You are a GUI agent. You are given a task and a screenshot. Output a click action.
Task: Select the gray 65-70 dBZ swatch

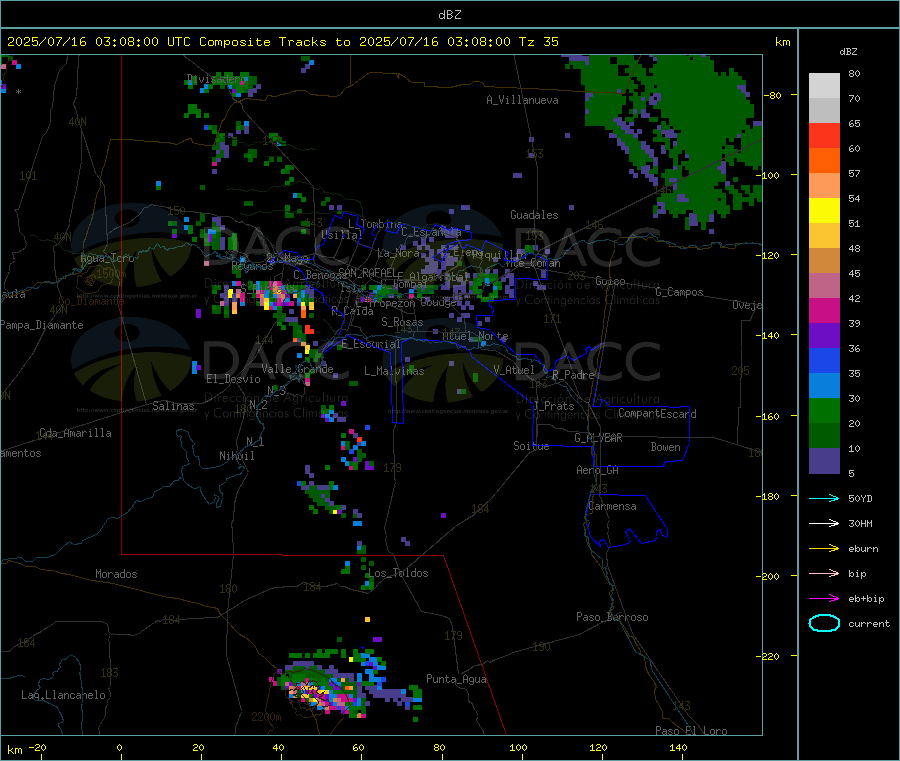[x=824, y=111]
